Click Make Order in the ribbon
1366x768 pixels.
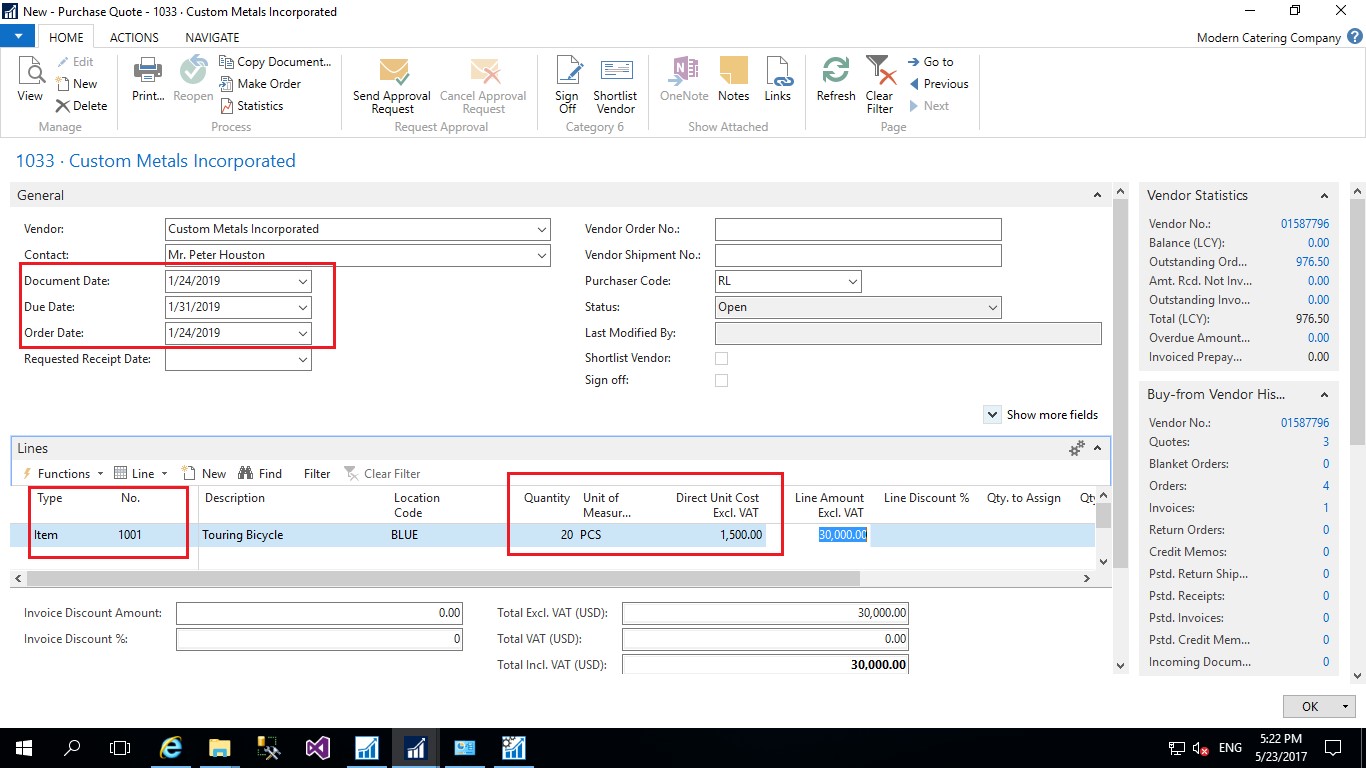pos(260,84)
